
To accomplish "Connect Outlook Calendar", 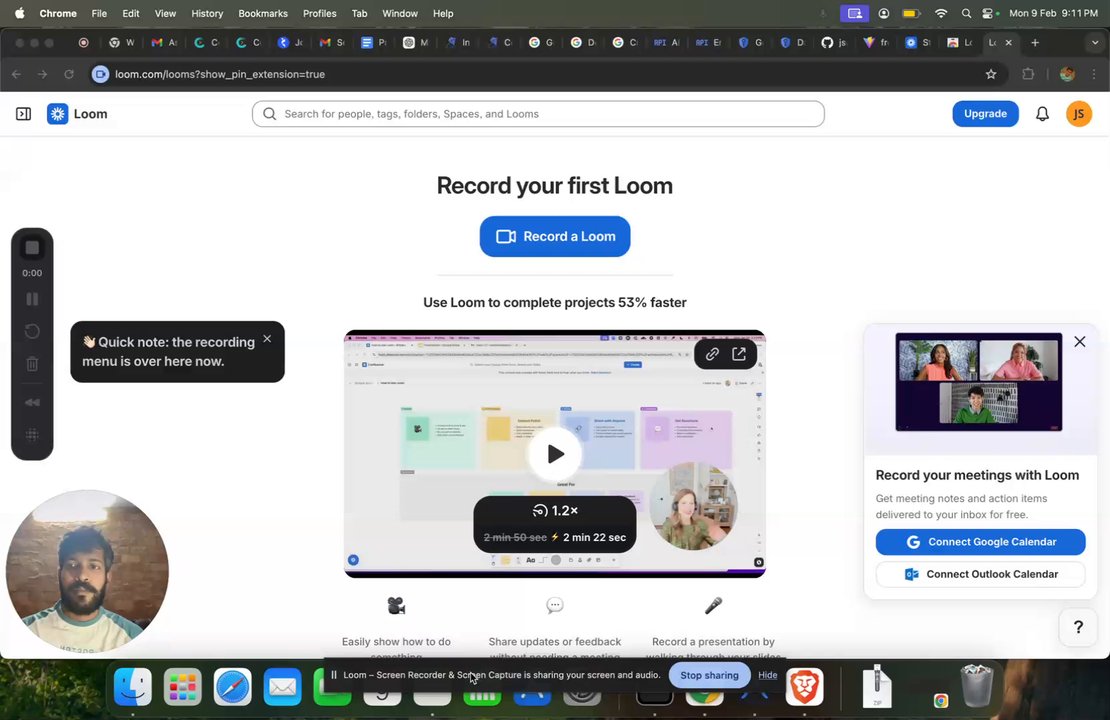I will pyautogui.click(x=980, y=574).
